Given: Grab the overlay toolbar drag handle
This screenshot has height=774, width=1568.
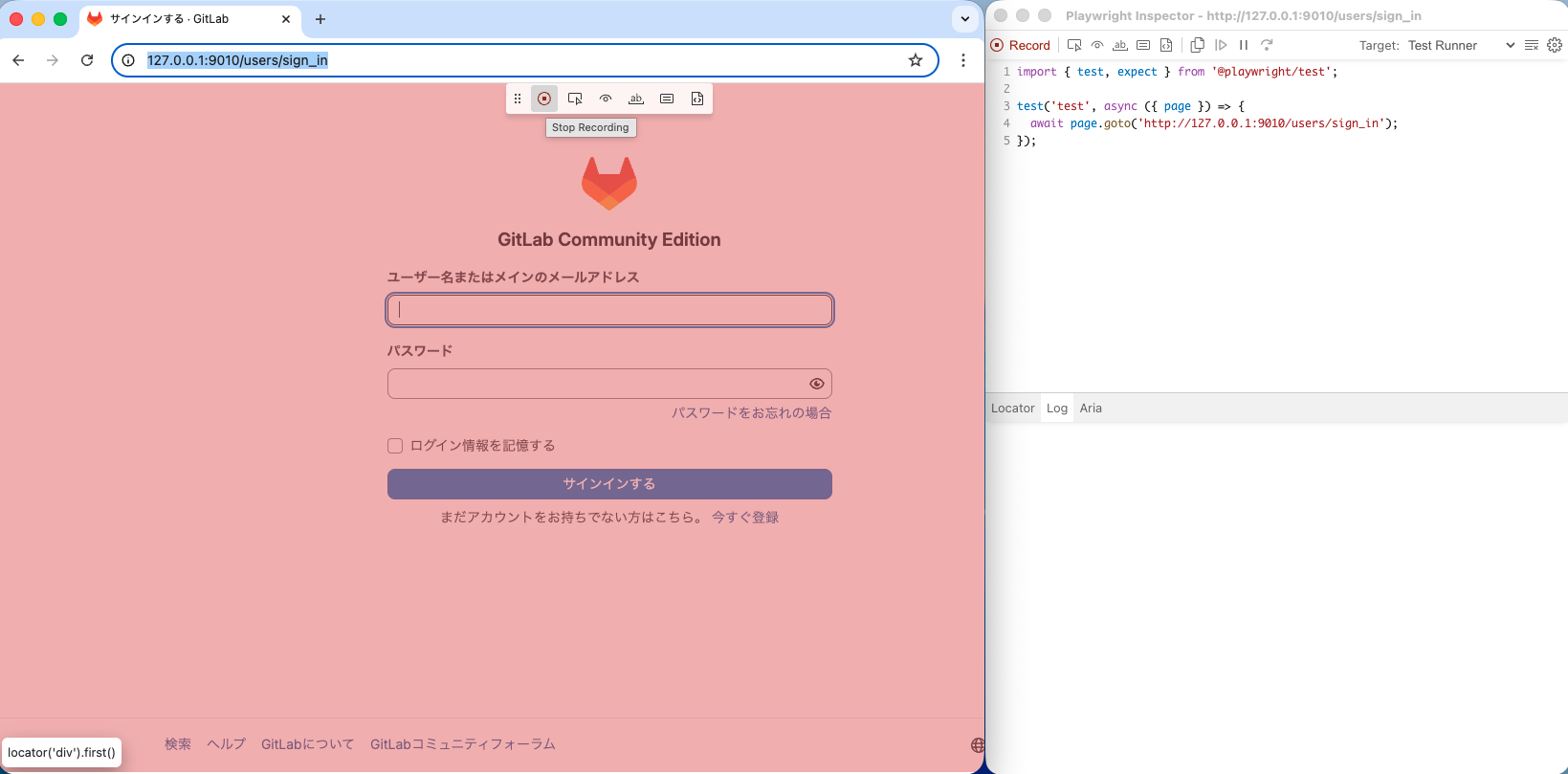Looking at the screenshot, I should (x=518, y=99).
